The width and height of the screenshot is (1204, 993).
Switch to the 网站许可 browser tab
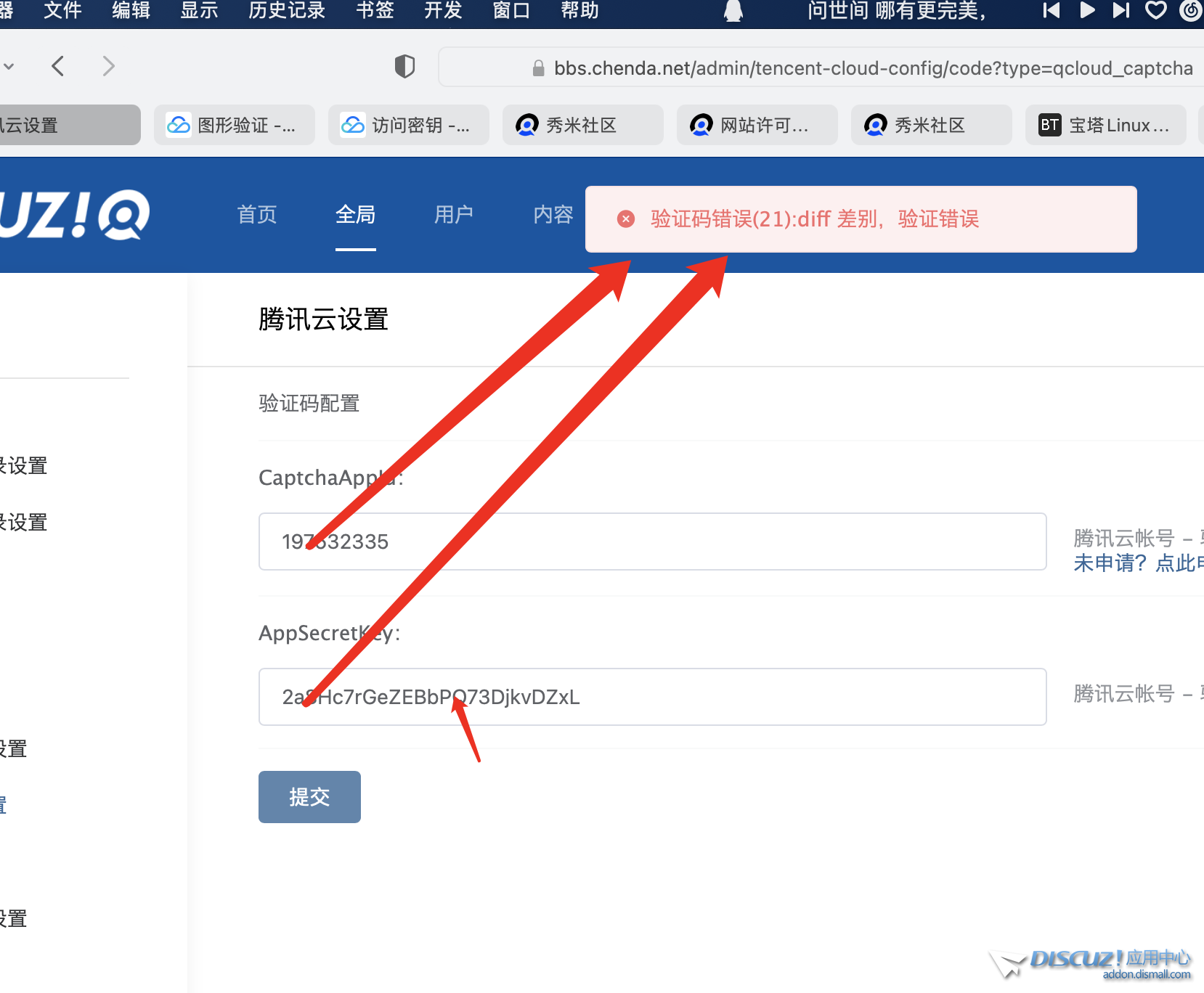tap(757, 125)
